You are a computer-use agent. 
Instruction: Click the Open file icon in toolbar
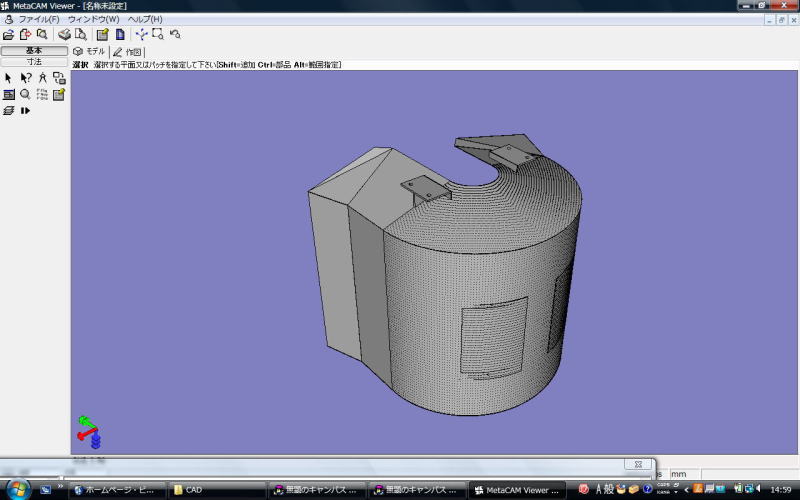[x=9, y=34]
